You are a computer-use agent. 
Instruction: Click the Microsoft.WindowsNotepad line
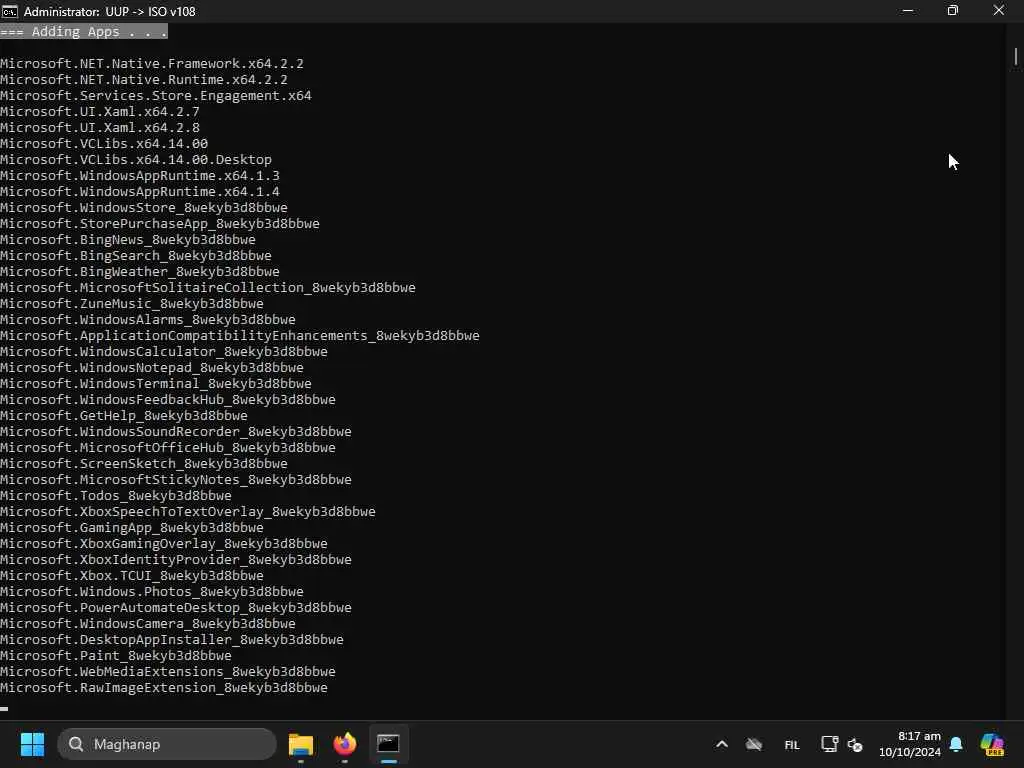click(x=152, y=367)
